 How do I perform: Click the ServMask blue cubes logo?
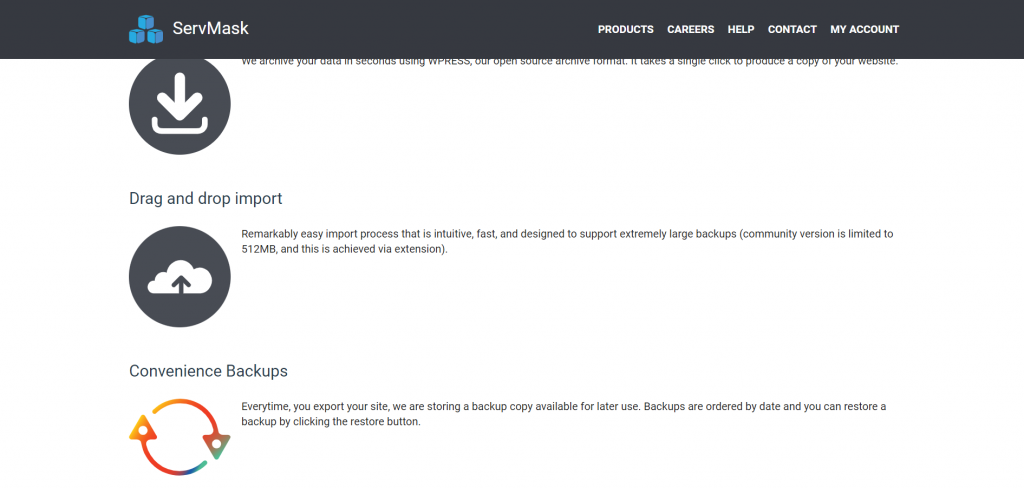[146, 29]
